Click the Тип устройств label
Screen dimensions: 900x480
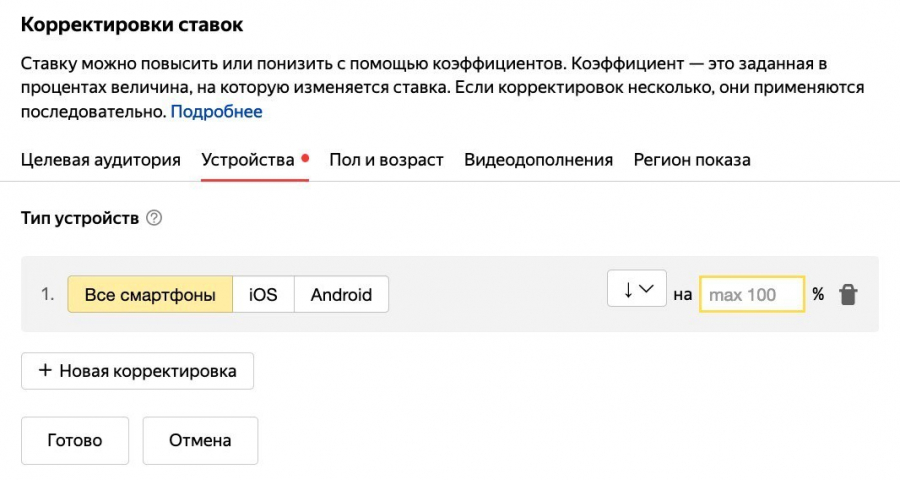80,218
